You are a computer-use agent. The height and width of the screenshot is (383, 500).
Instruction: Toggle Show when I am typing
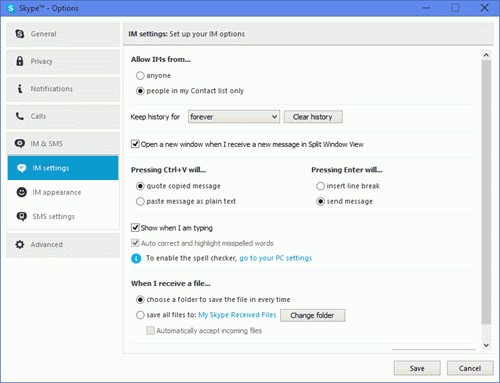pos(135,228)
